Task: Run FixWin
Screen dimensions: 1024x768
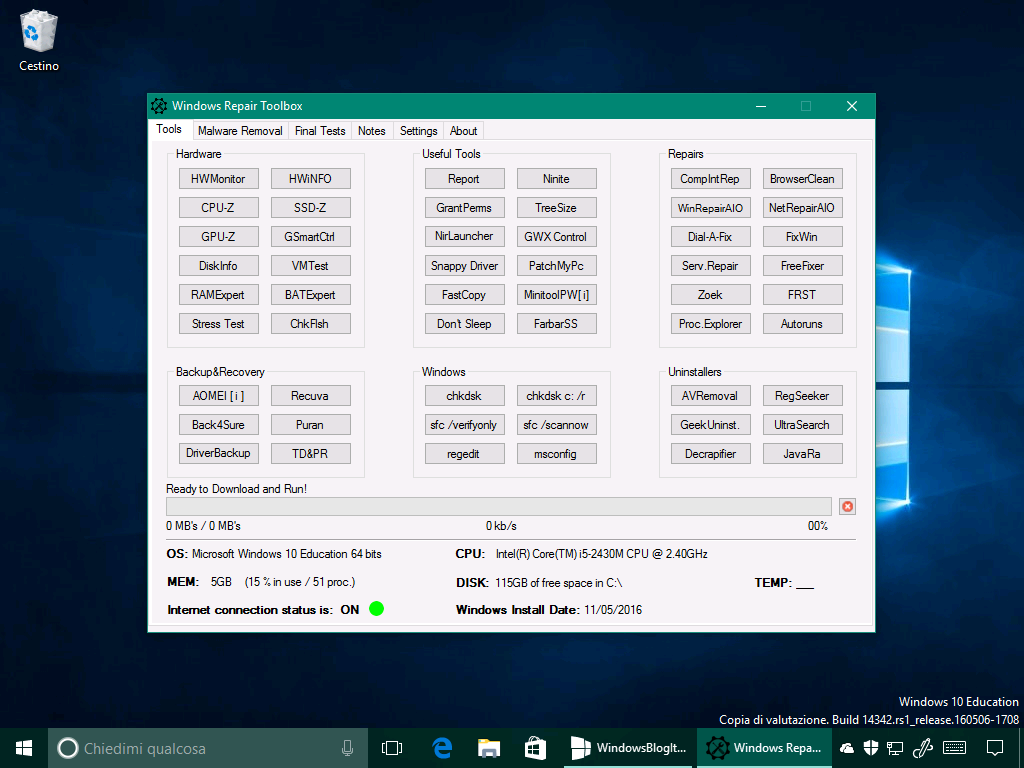Action: 803,237
